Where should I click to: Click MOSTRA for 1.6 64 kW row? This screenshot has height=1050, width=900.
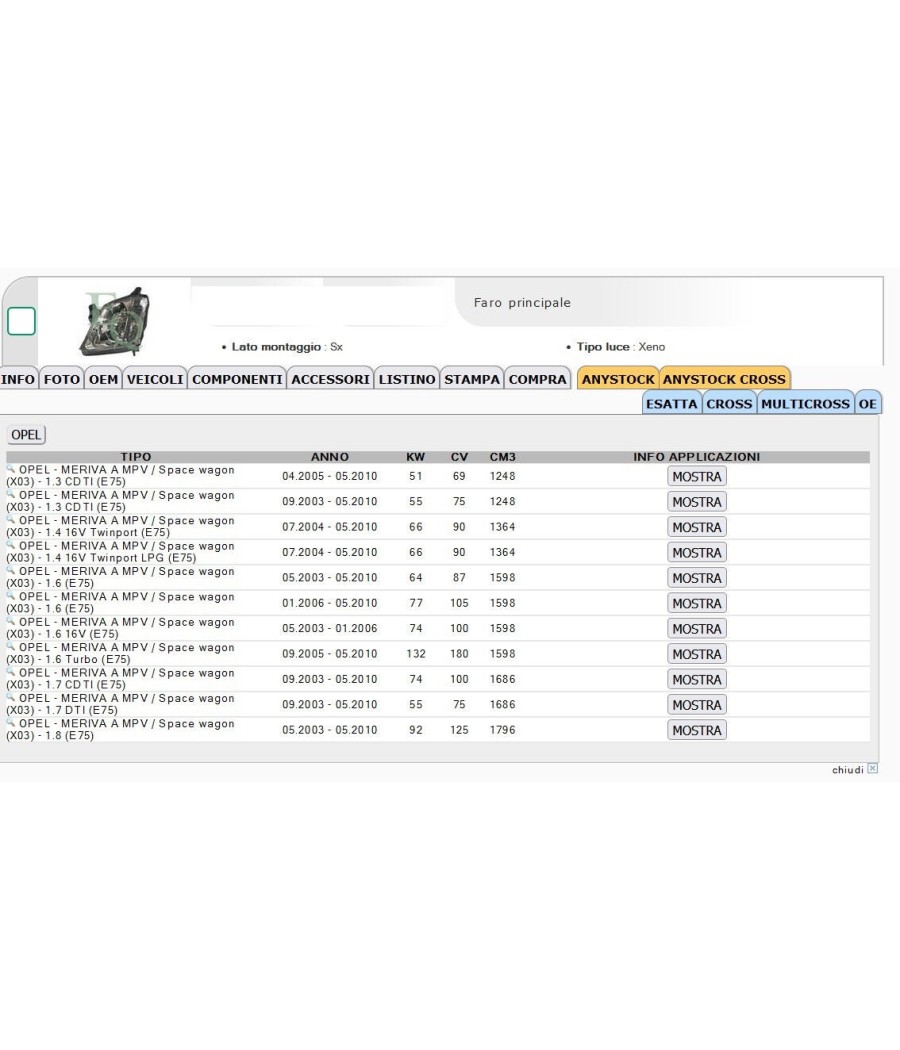click(x=697, y=578)
